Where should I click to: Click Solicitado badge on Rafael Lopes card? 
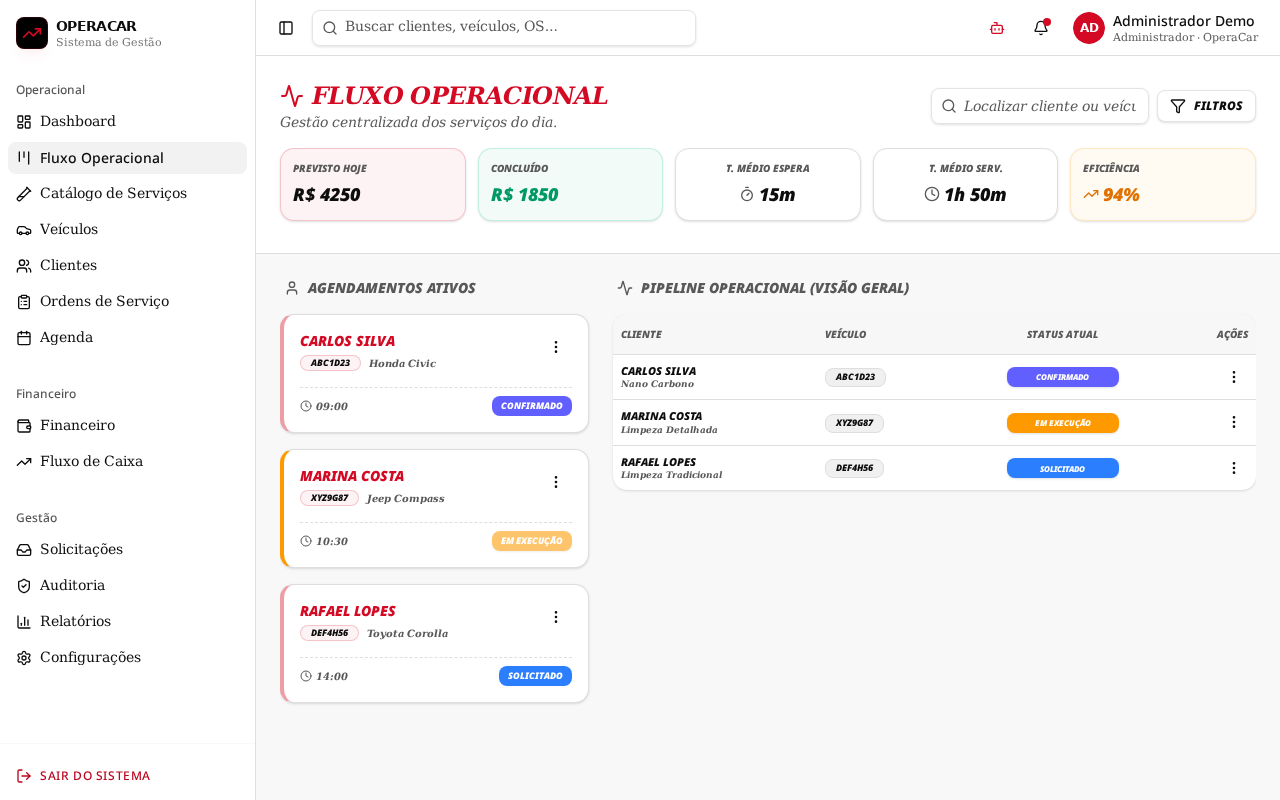[x=535, y=676]
